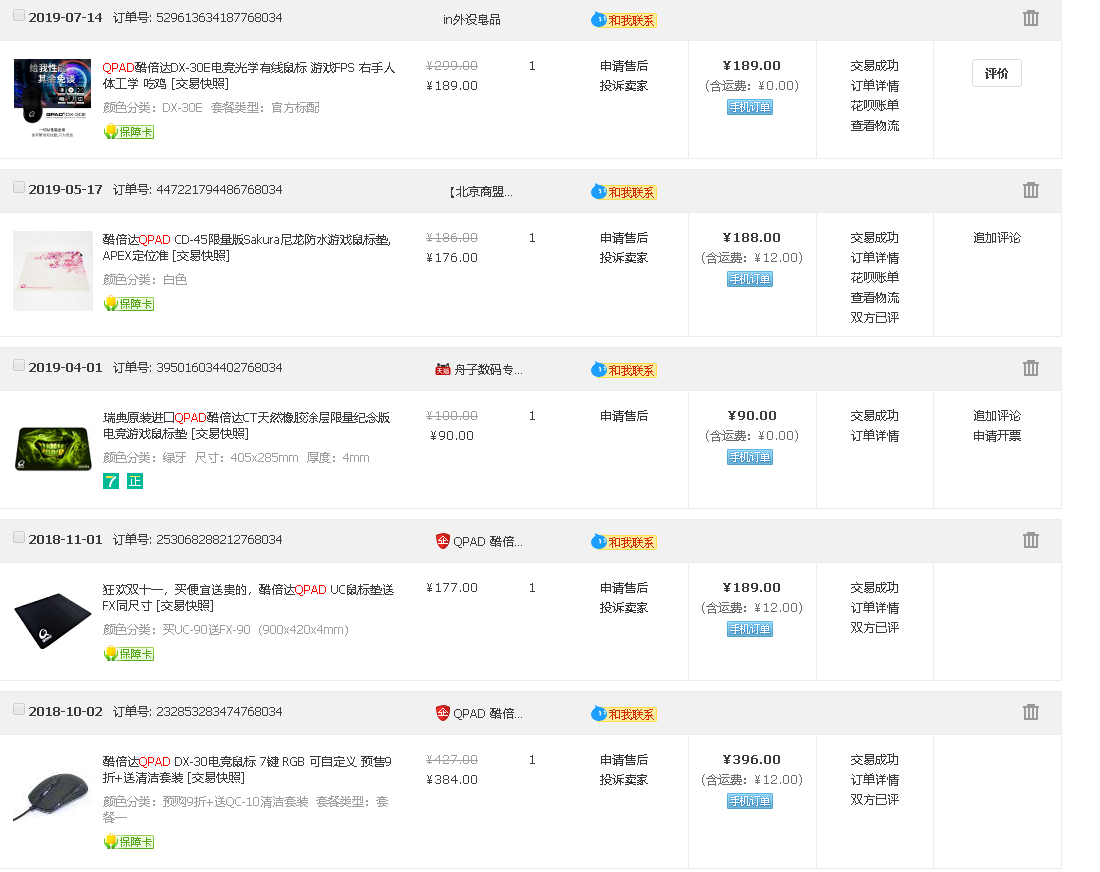Viewport: 1100px width, 872px height.
Task: Open 和我联系 chat for the 2019-05-17 order
Action: click(624, 192)
